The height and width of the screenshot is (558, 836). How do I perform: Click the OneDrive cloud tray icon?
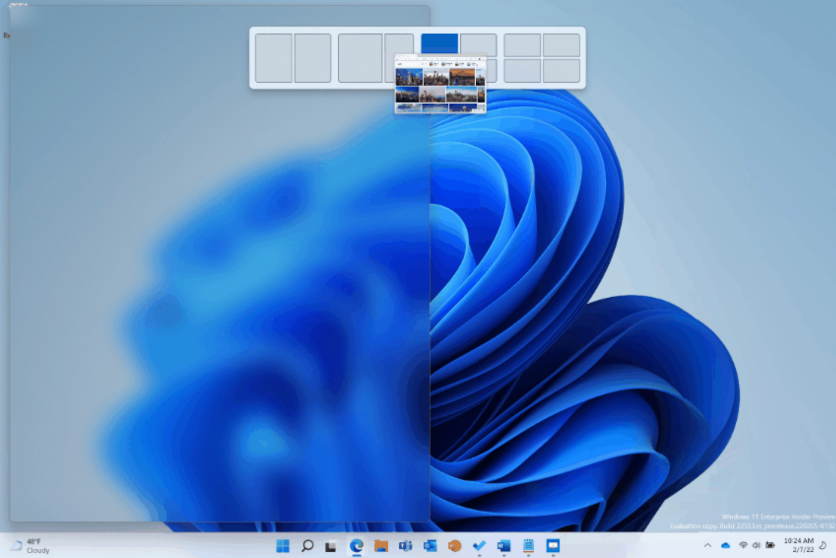coord(726,545)
